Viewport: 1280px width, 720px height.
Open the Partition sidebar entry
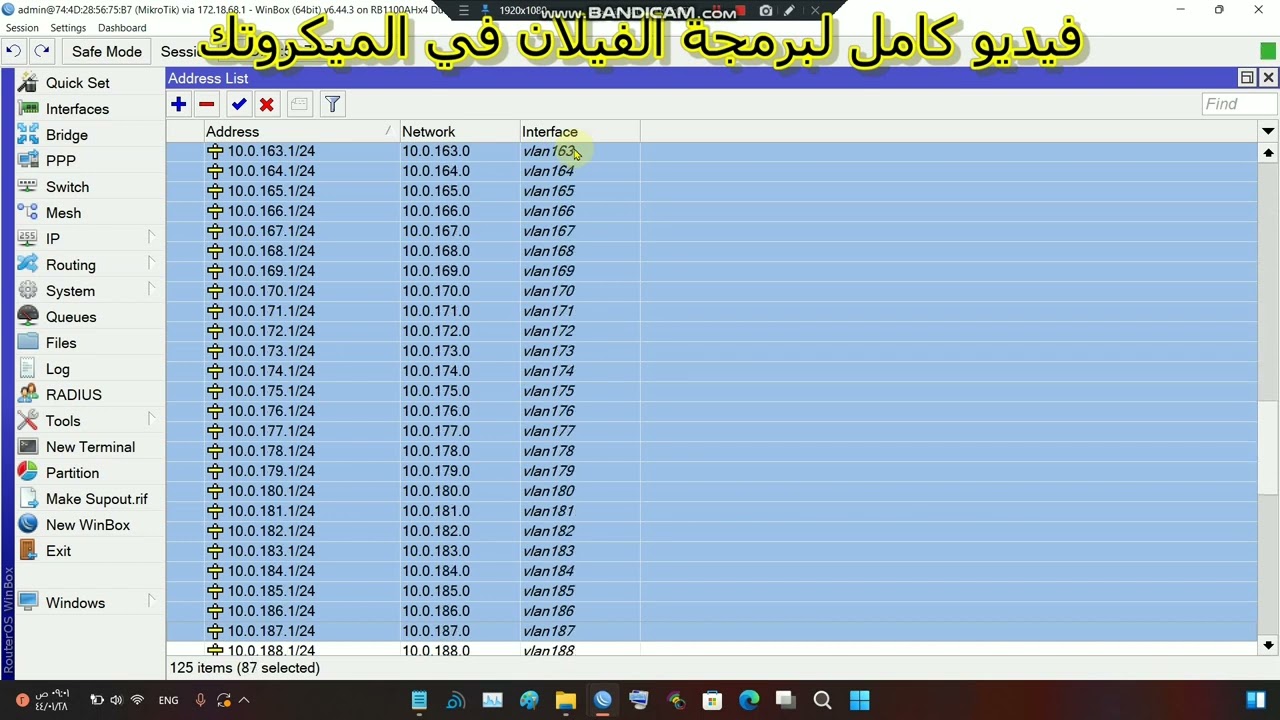click(72, 473)
